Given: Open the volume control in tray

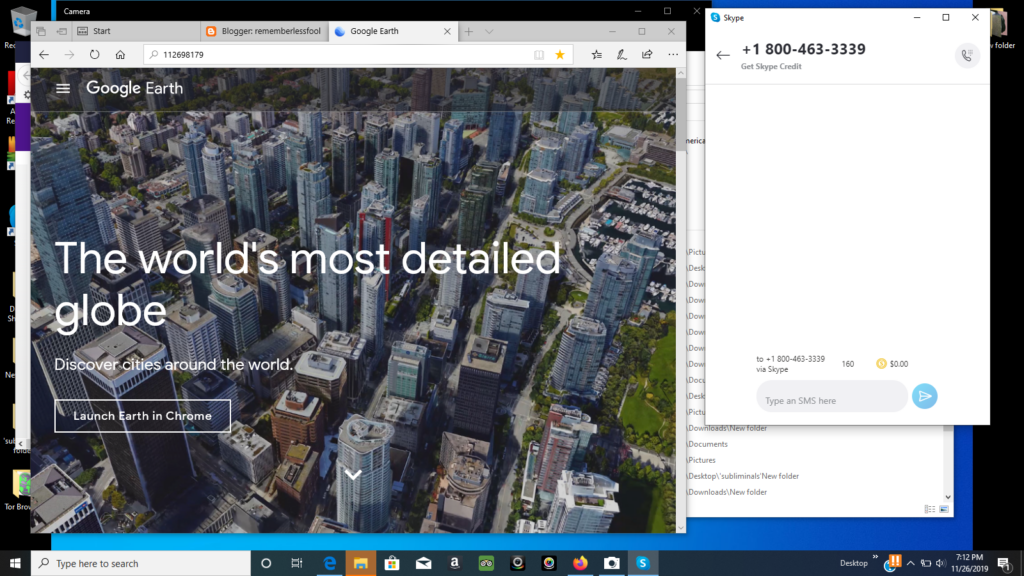Looking at the screenshot, I should coord(940,563).
